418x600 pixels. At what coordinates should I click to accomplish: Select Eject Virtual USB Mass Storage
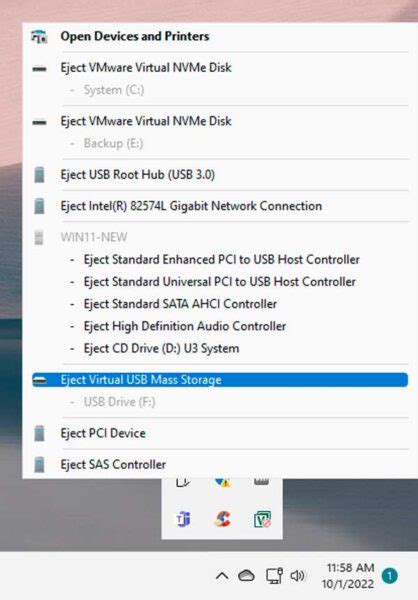coord(220,380)
